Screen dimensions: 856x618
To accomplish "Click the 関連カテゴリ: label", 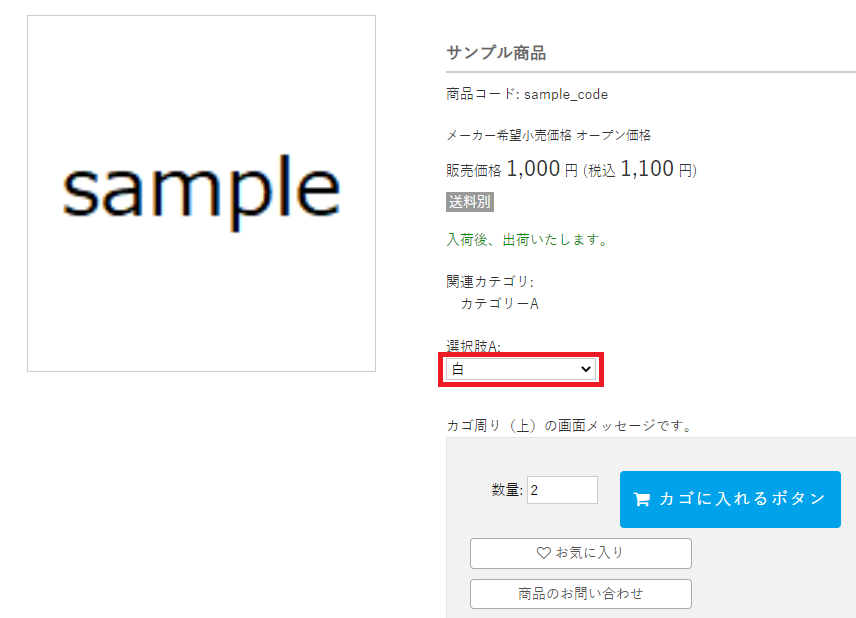I will point(490,282).
